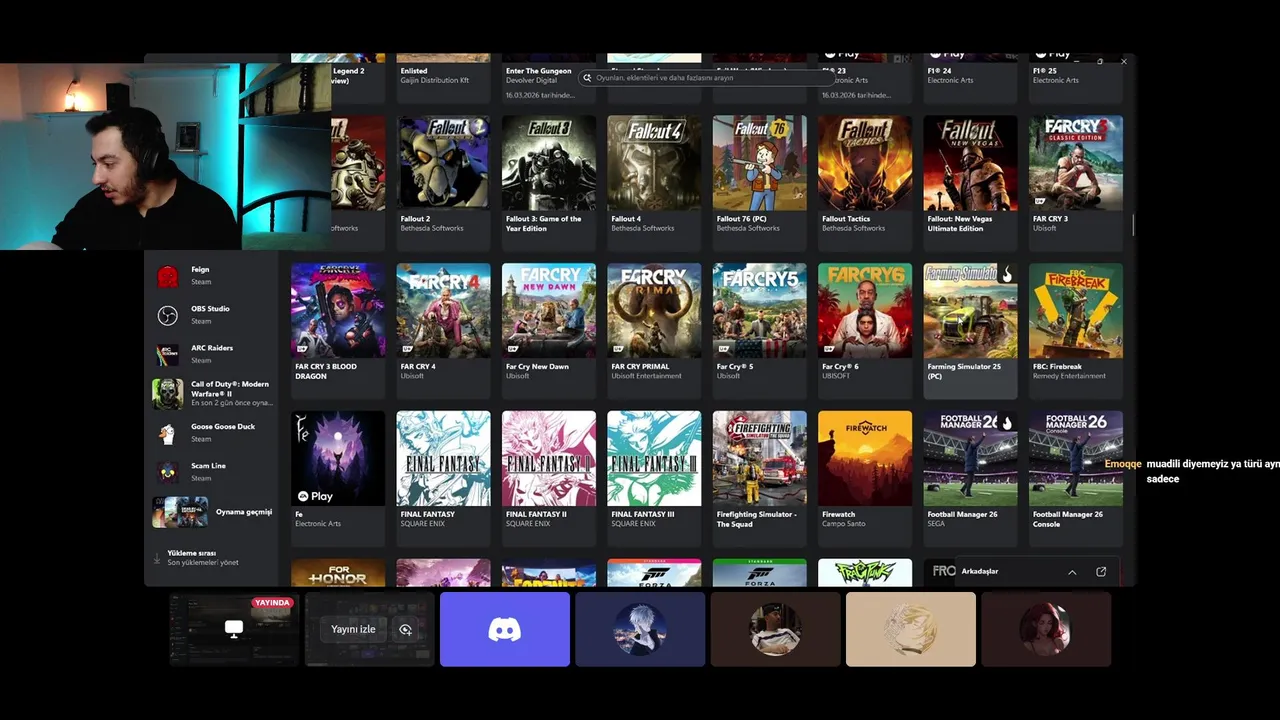Screen dimensions: 1280x720
Task: Open the FINAL FANTASY II cover
Action: 549,458
